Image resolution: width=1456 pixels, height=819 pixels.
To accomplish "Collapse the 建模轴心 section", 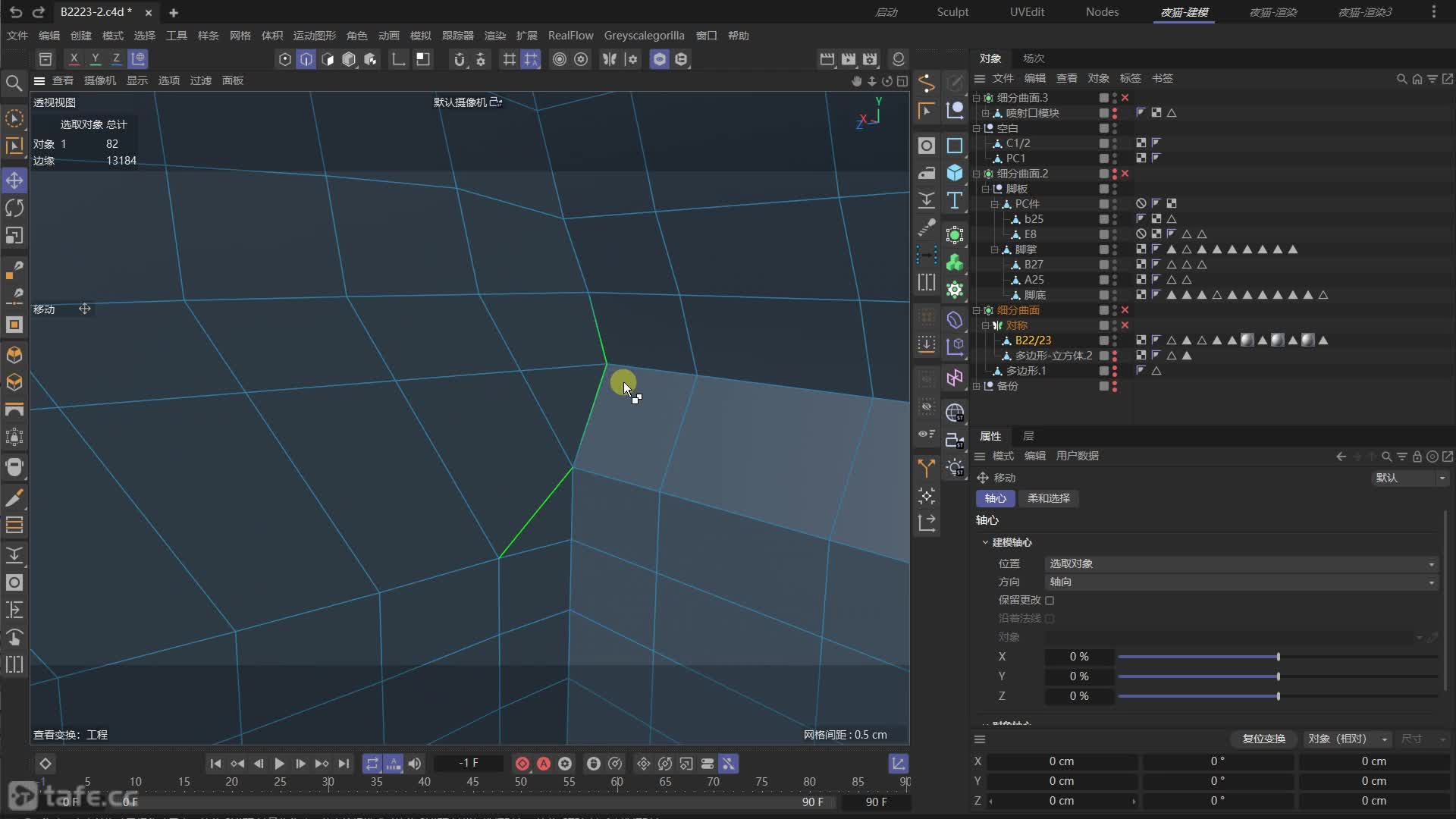I will 985,542.
